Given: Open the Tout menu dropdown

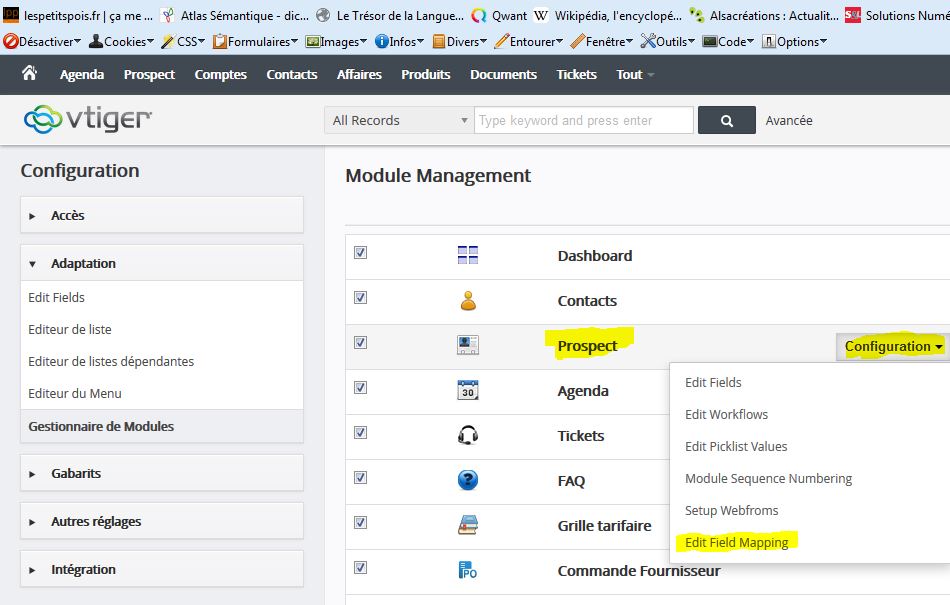Looking at the screenshot, I should coord(635,74).
